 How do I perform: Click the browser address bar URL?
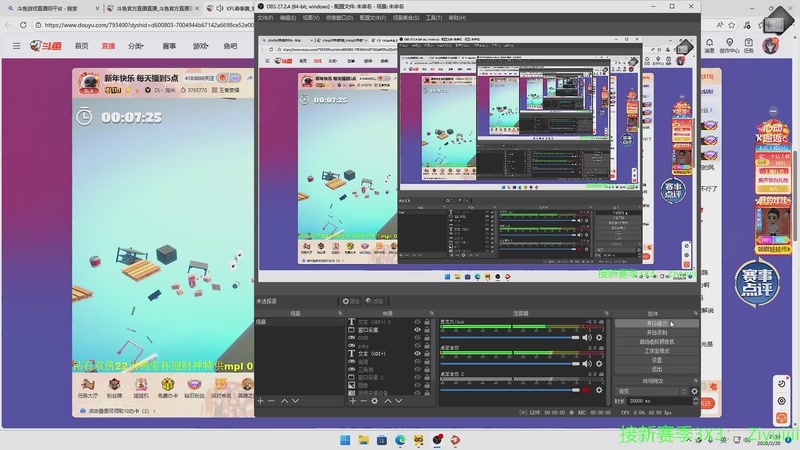point(148,24)
